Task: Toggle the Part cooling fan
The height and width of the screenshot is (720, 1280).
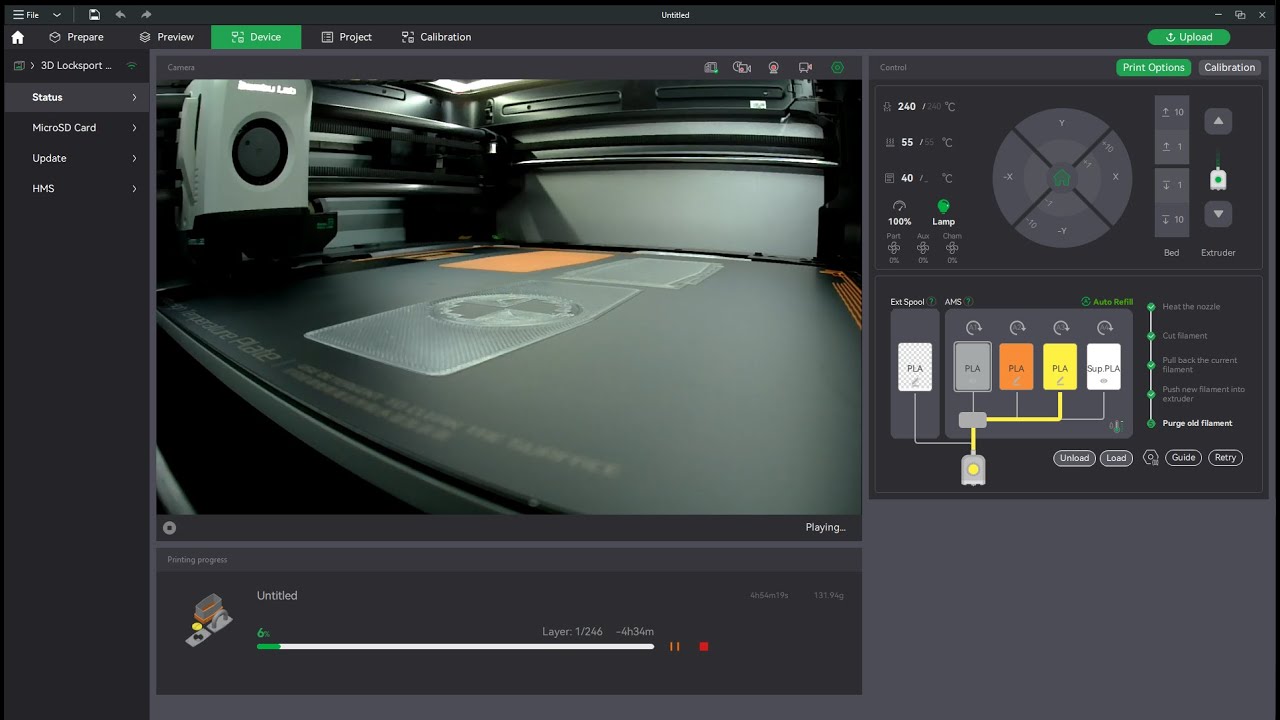Action: (x=894, y=248)
